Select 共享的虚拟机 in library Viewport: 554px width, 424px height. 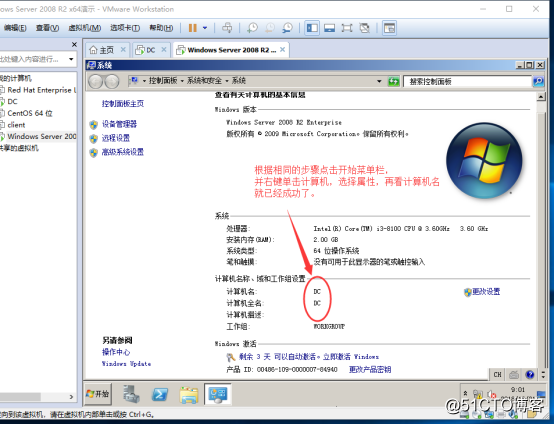tap(19, 148)
